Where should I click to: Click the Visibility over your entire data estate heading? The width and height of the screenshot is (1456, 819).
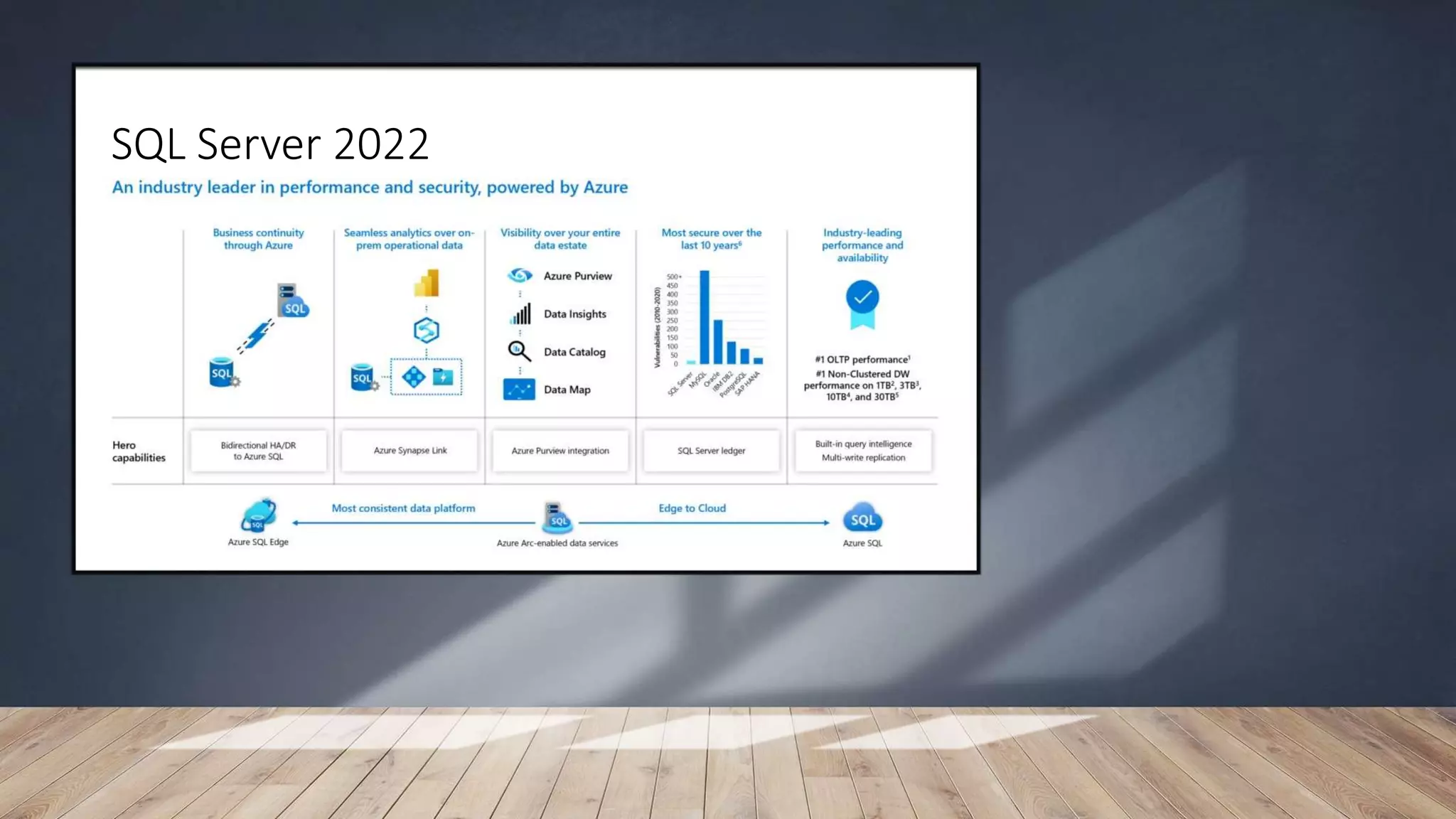point(560,239)
